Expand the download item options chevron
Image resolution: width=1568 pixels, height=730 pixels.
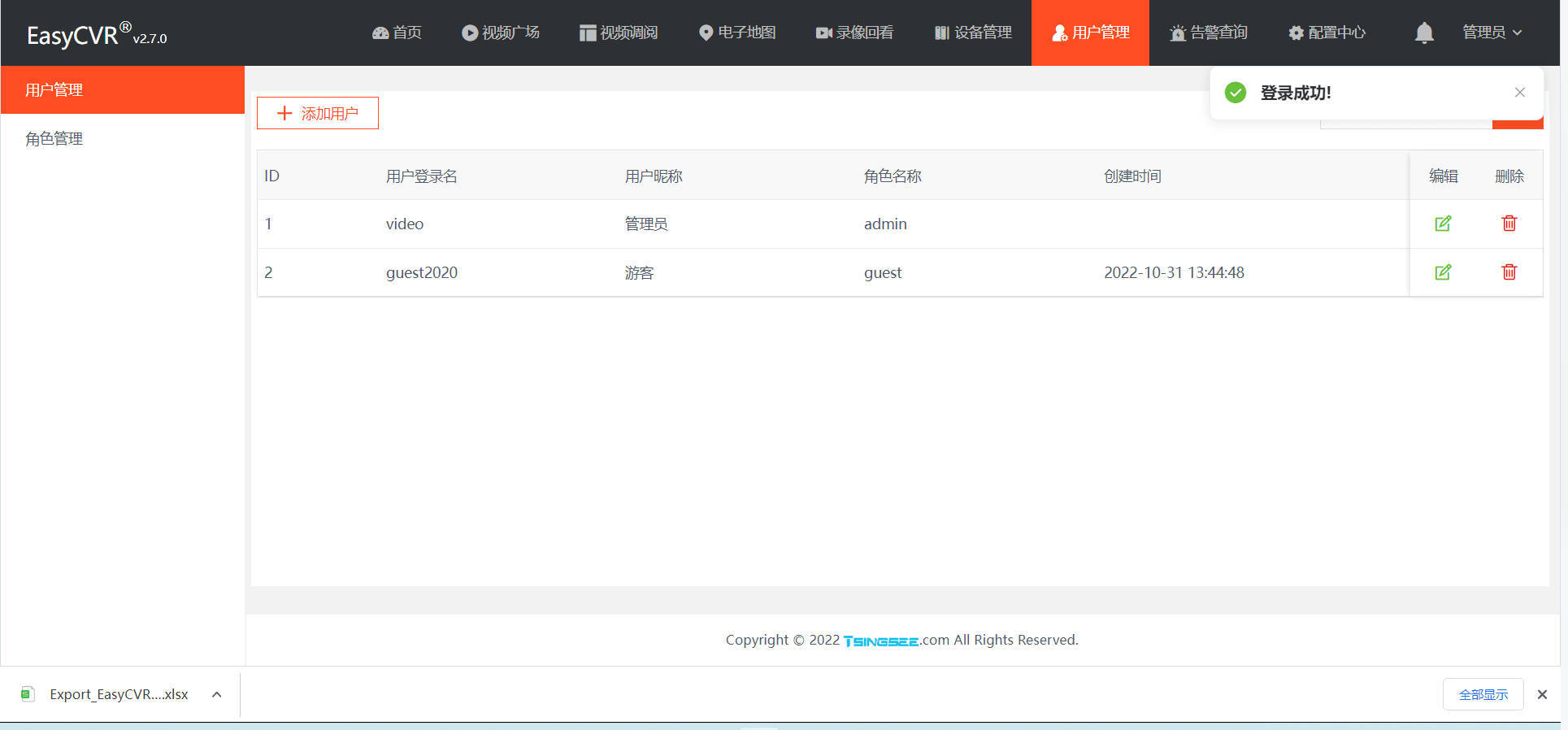click(217, 694)
